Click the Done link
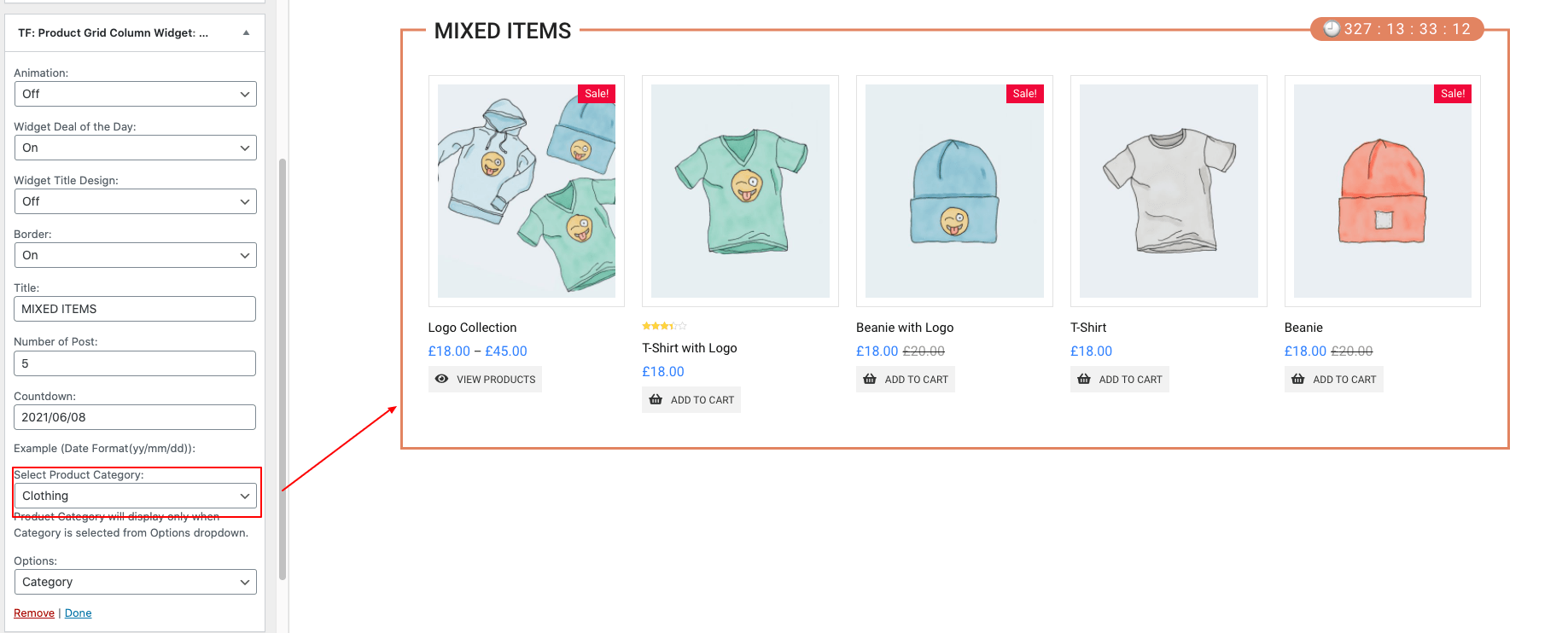 tap(78, 613)
